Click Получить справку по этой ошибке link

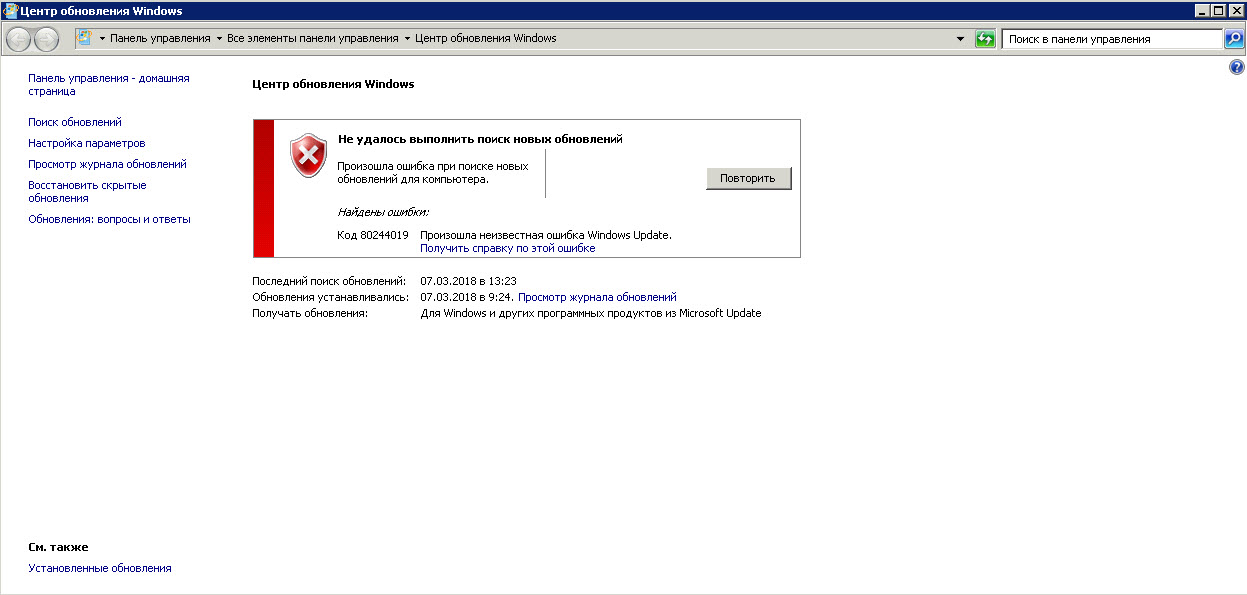coord(507,248)
